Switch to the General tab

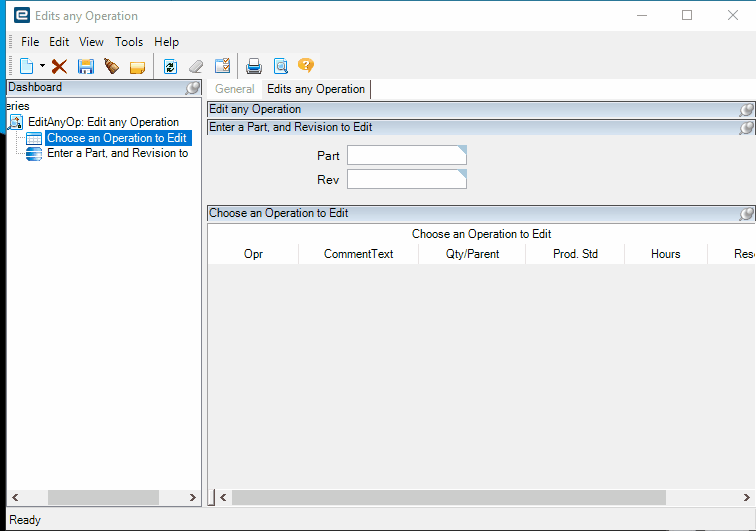click(235, 89)
